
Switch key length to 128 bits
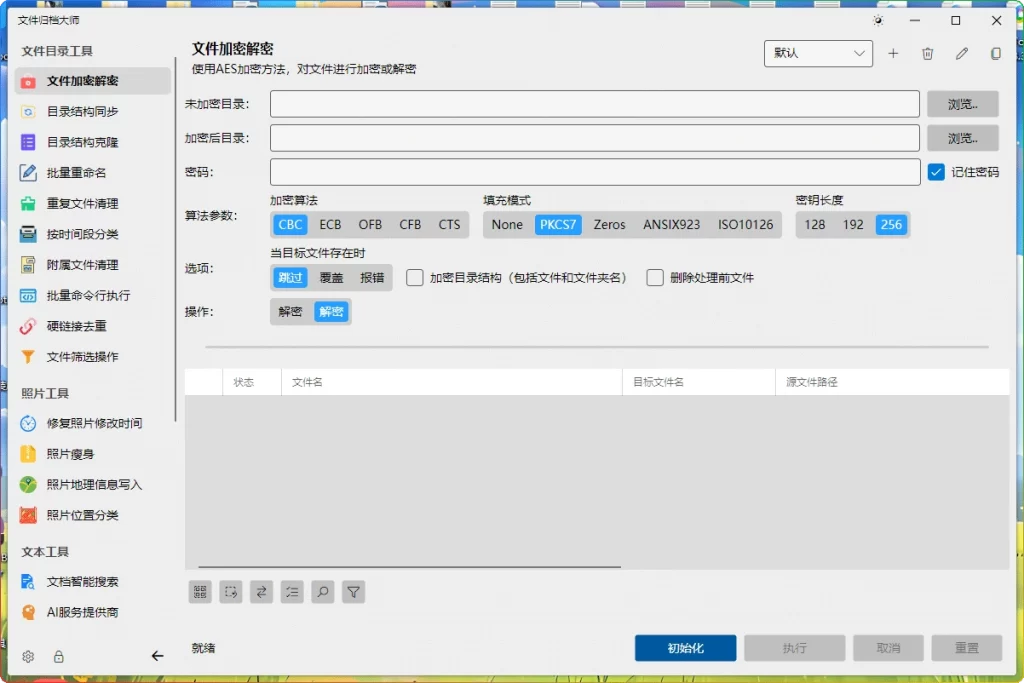(815, 224)
